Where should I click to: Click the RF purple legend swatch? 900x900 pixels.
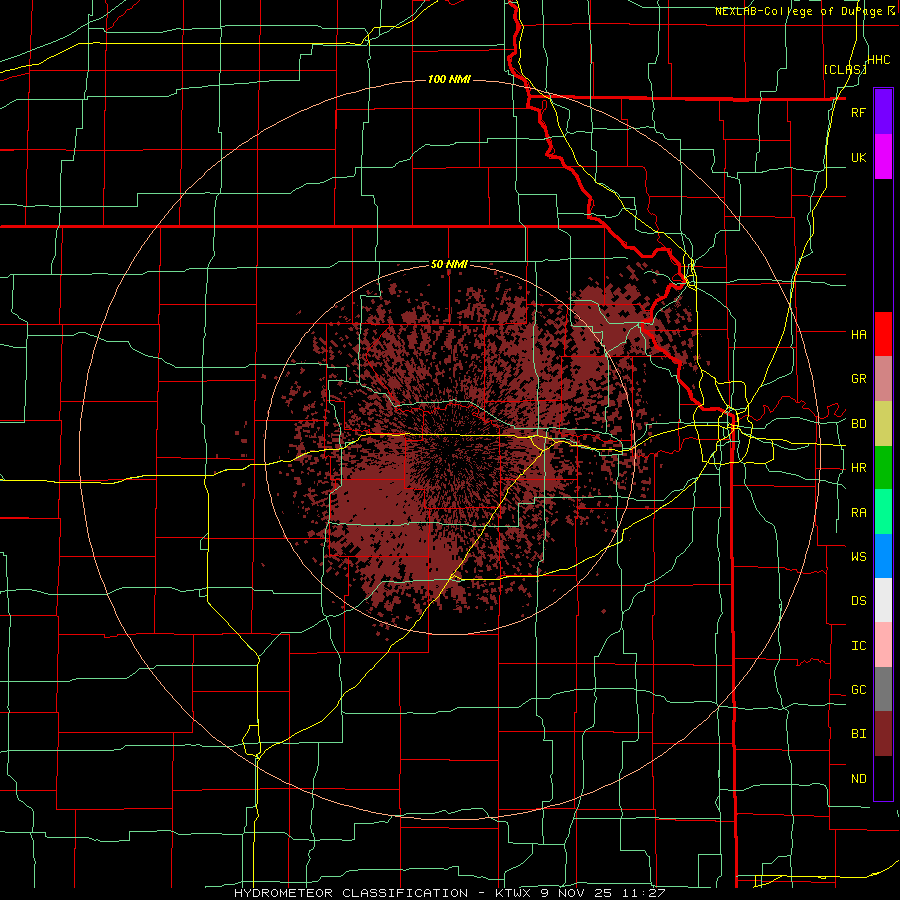[x=883, y=111]
